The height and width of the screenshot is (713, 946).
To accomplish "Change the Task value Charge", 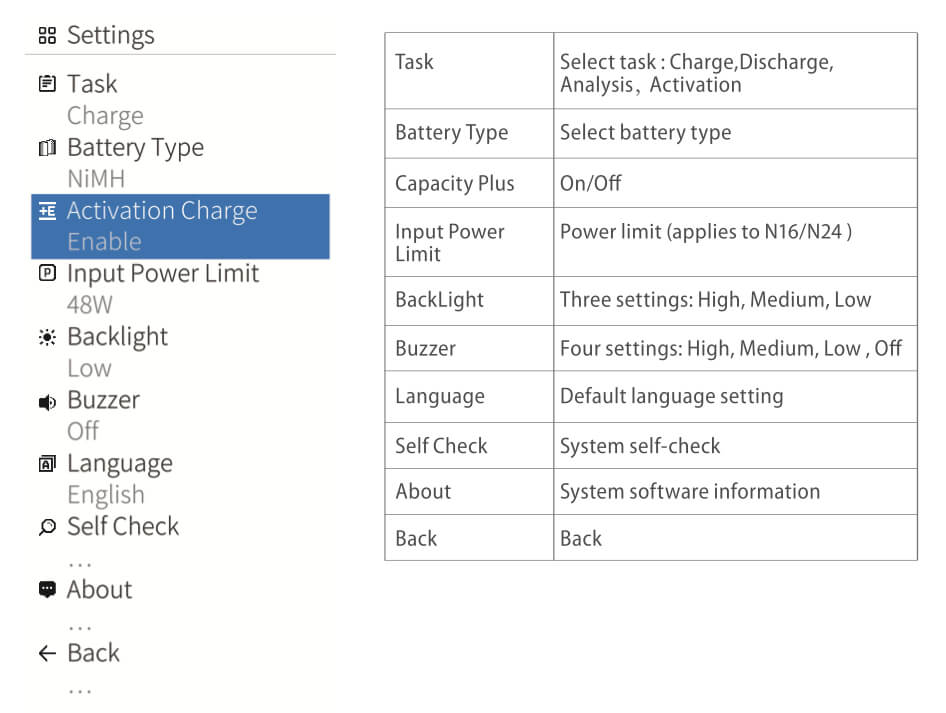I will coord(105,116).
